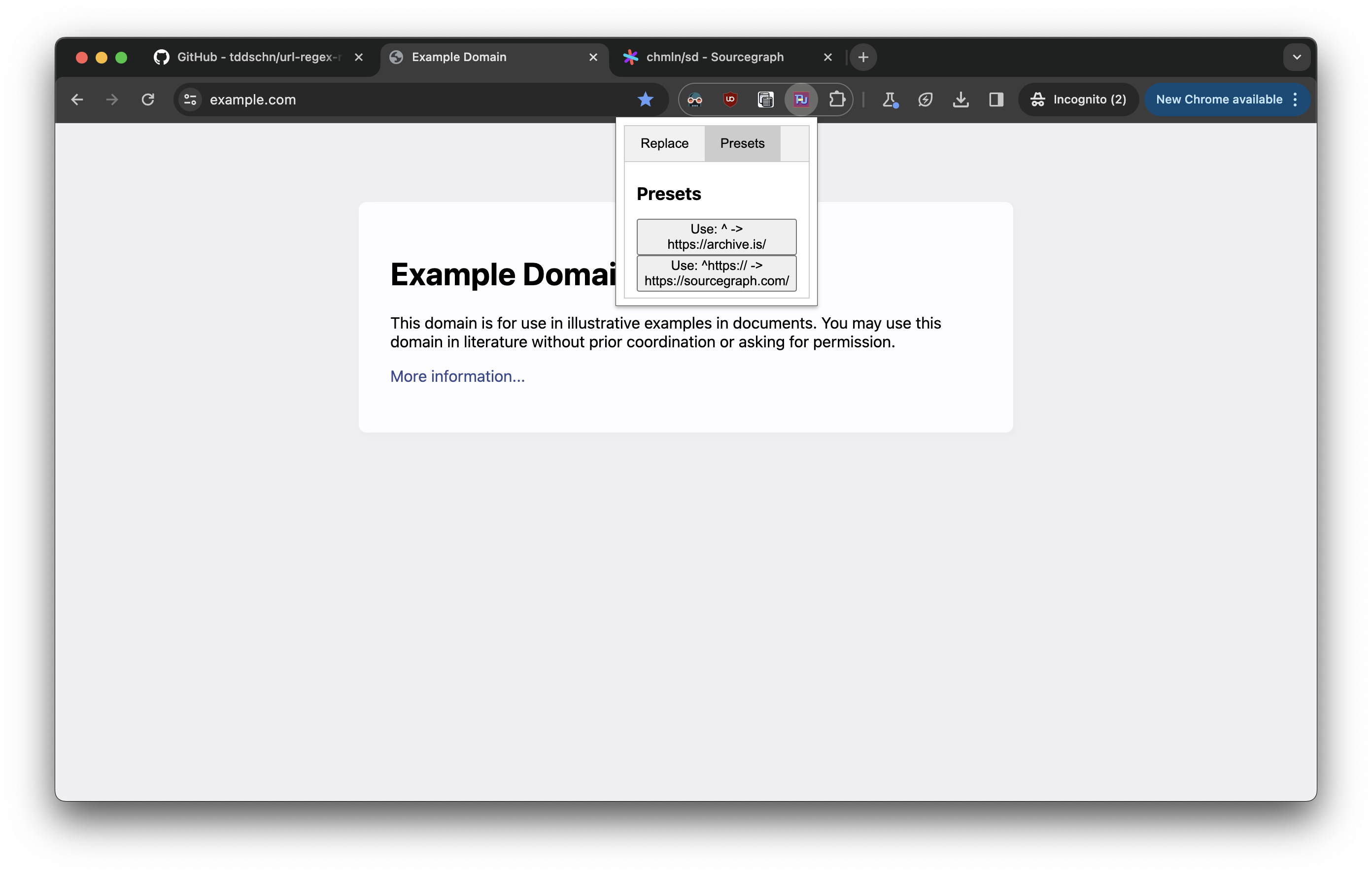The height and width of the screenshot is (874, 1372).
Task: Apply the archive.is preset button
Action: (x=716, y=236)
